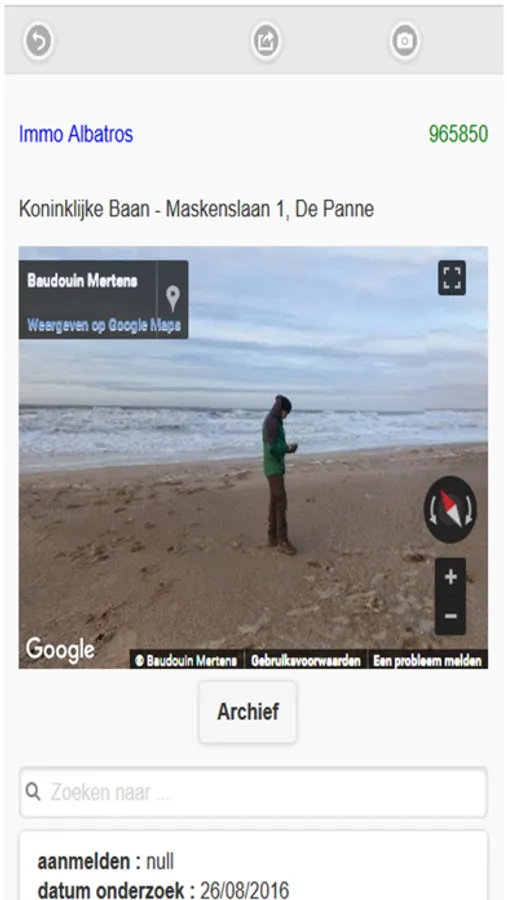Tap the back arrow icon in top bar
The width and height of the screenshot is (507, 900).
[x=38, y=41]
